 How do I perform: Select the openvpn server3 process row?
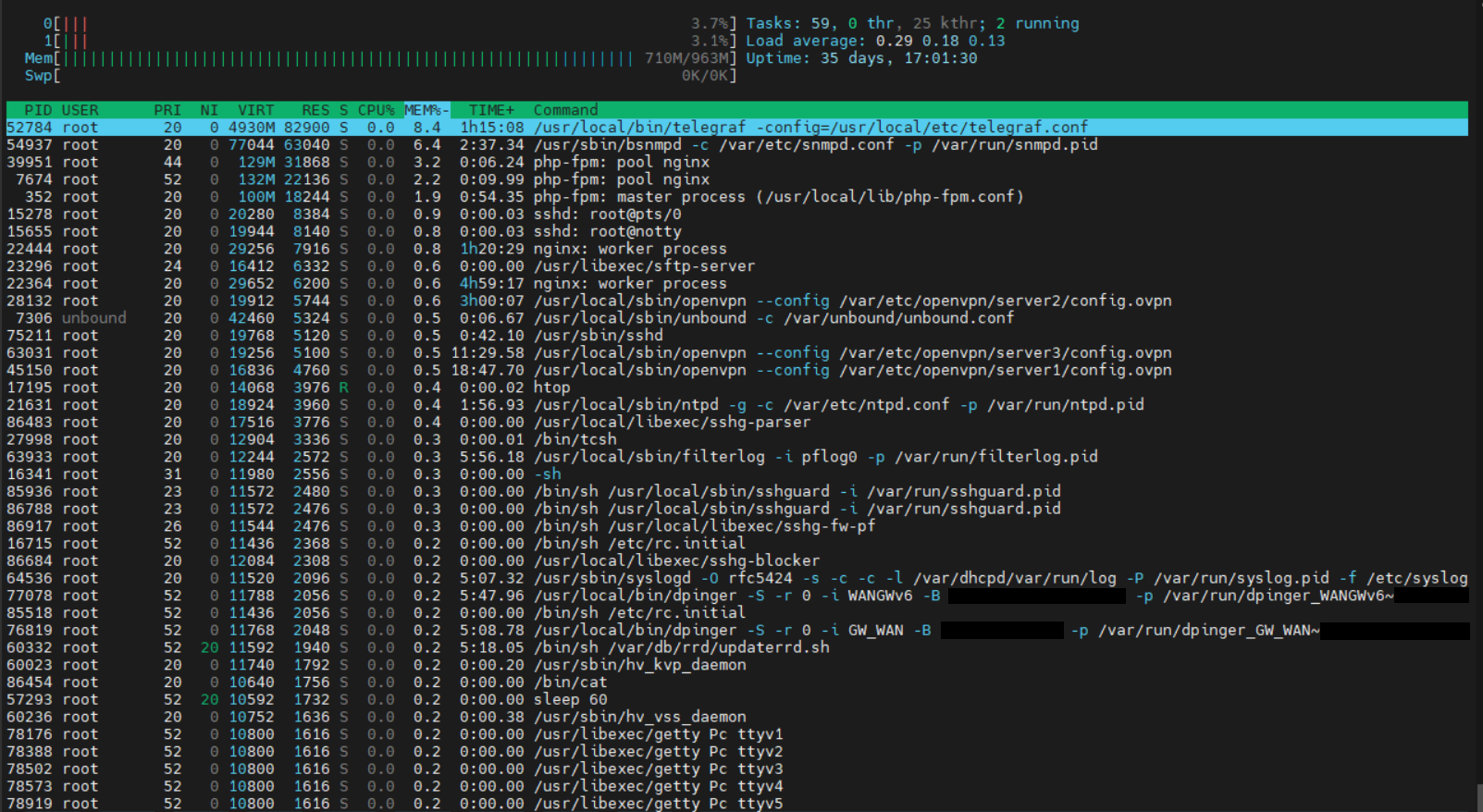coord(736,352)
